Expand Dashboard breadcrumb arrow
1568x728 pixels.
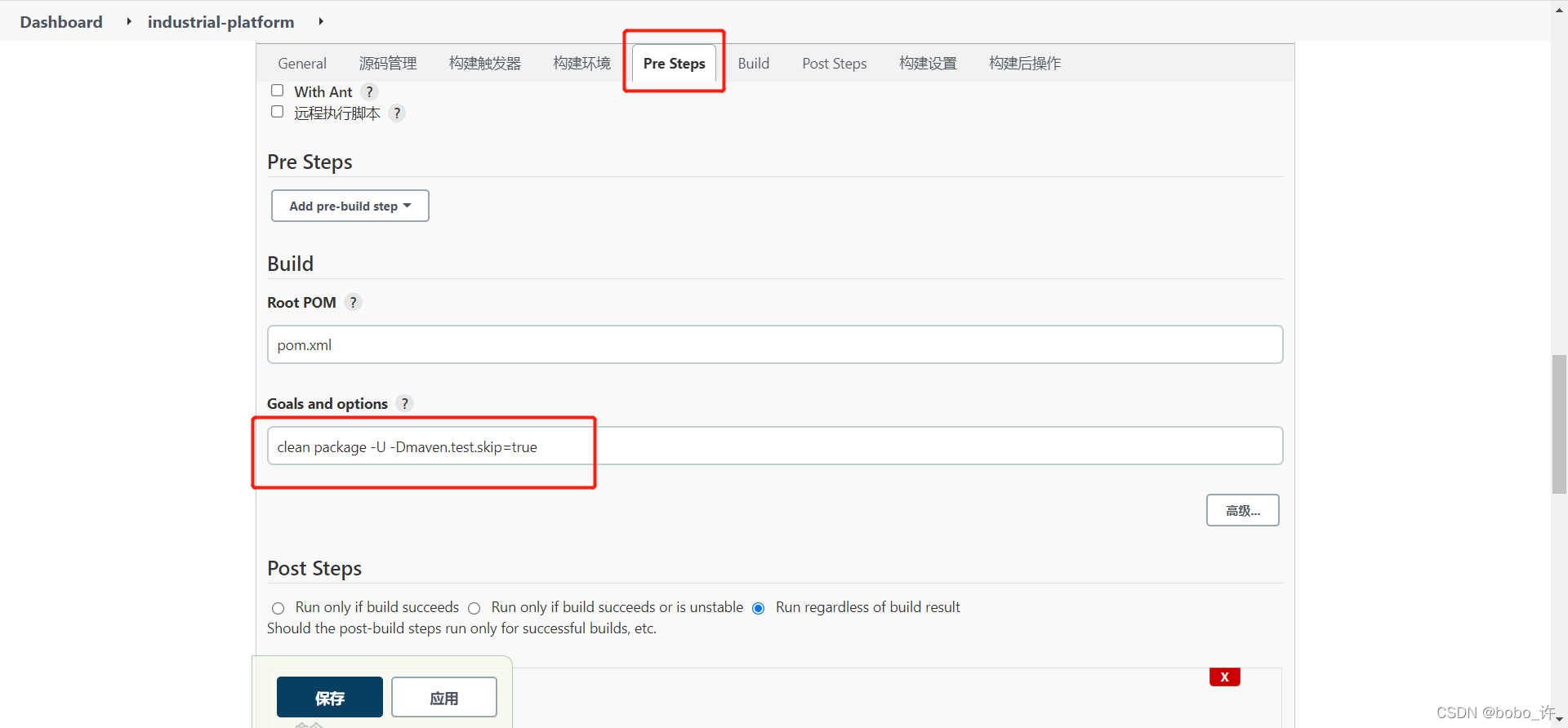click(x=128, y=21)
